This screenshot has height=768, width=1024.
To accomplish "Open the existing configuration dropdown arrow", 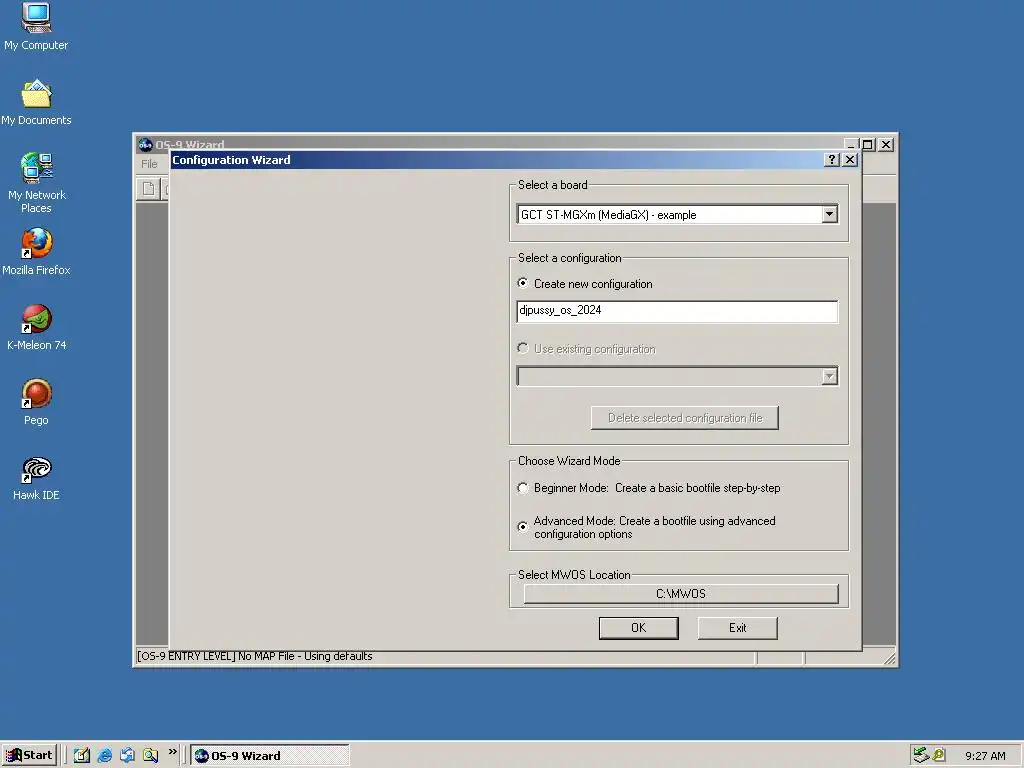I will point(829,376).
